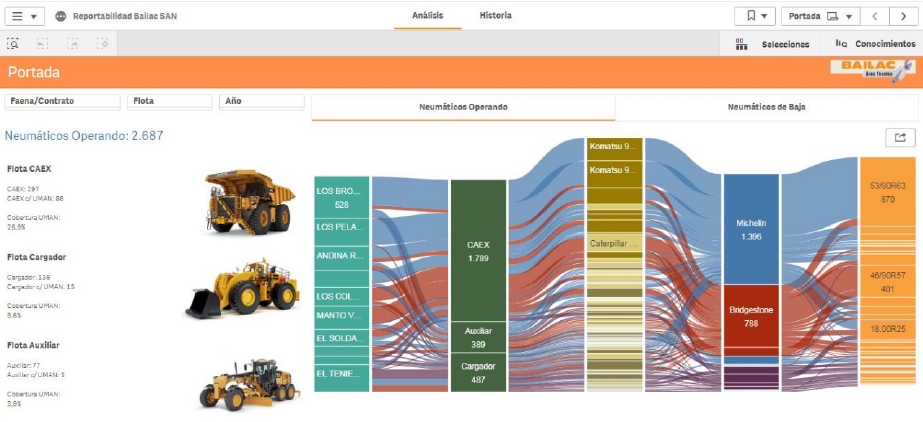Viewport: 923px width, 422px height.
Task: Go to the next sheet arrow
Action: pyautogui.click(x=903, y=16)
